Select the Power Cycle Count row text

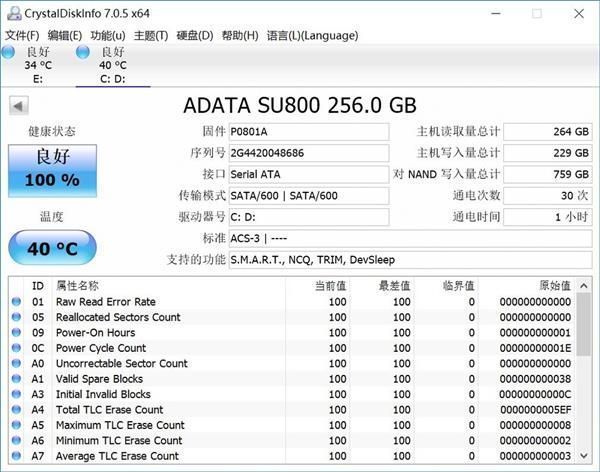[101, 348]
